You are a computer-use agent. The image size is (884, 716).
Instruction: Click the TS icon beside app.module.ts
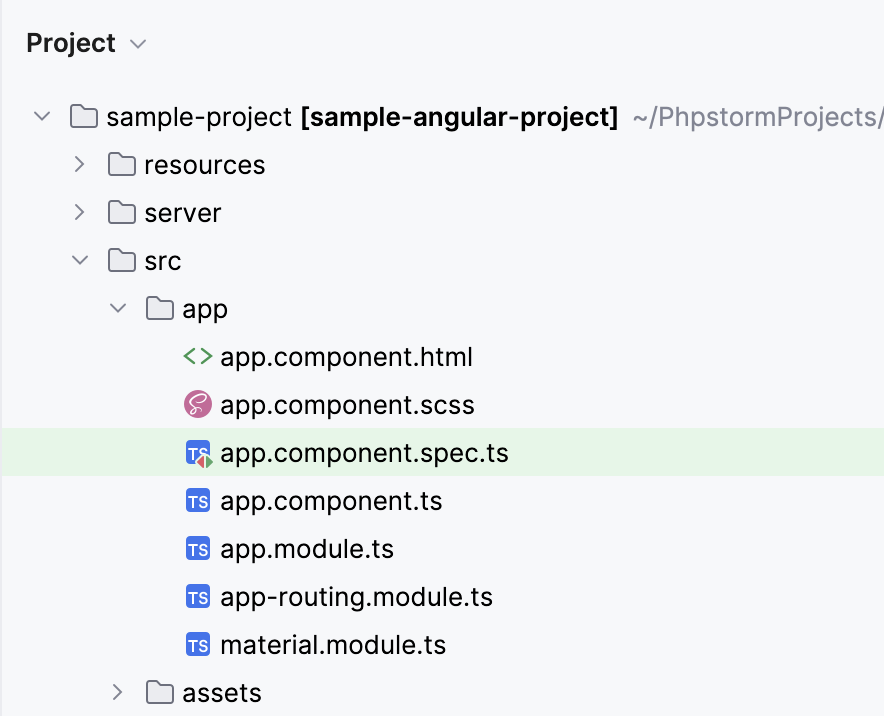(x=198, y=549)
